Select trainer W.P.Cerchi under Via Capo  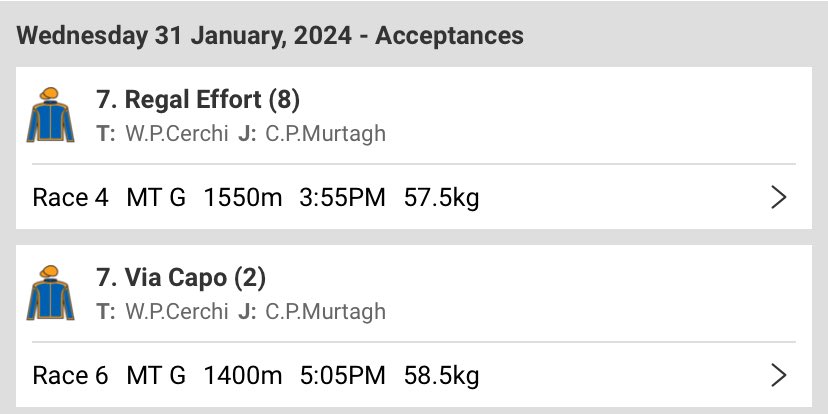(x=176, y=312)
